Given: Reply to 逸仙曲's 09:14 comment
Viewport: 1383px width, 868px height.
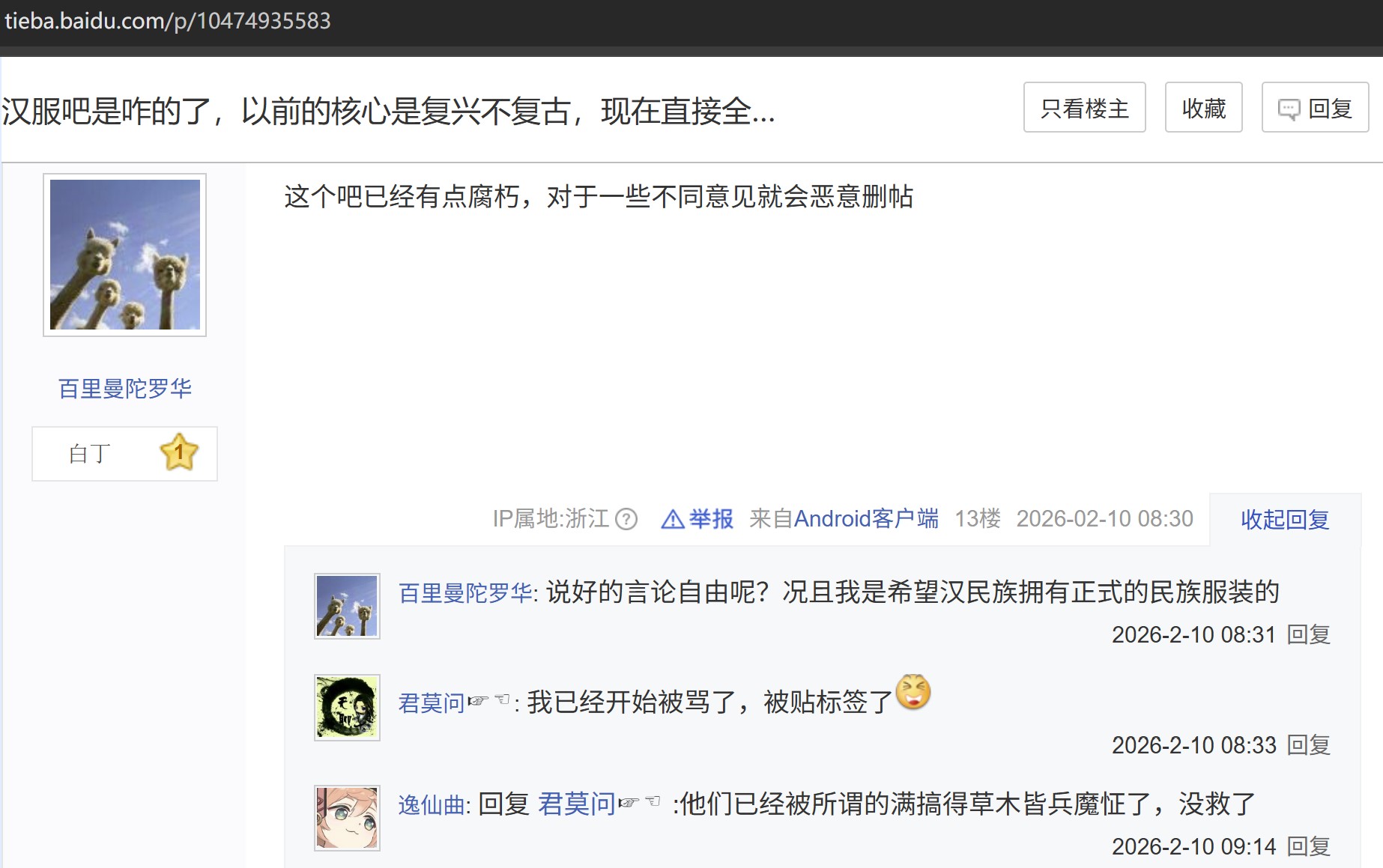Looking at the screenshot, I should 1309,846.
